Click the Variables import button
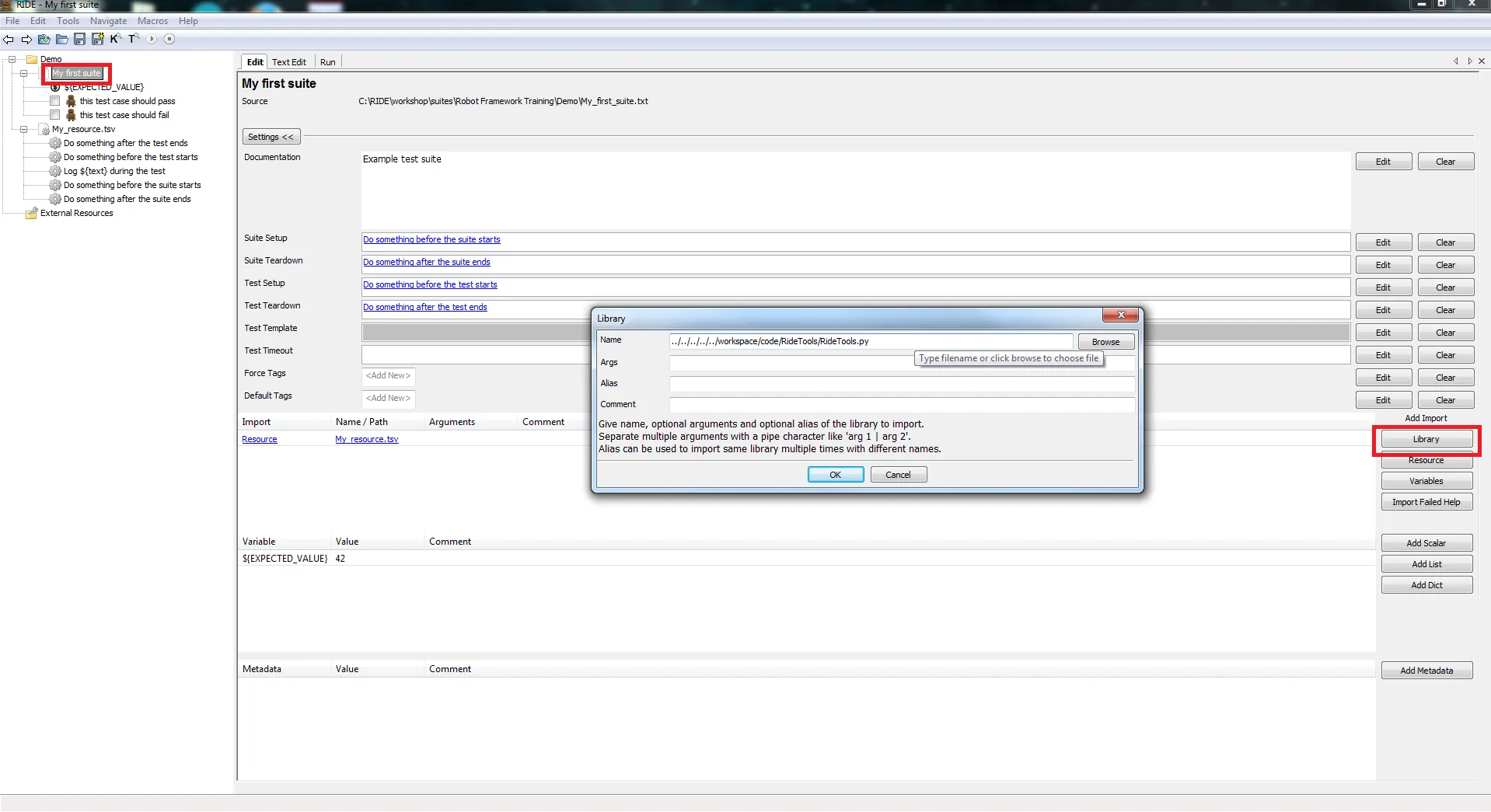This screenshot has height=812, width=1491. click(1426, 481)
